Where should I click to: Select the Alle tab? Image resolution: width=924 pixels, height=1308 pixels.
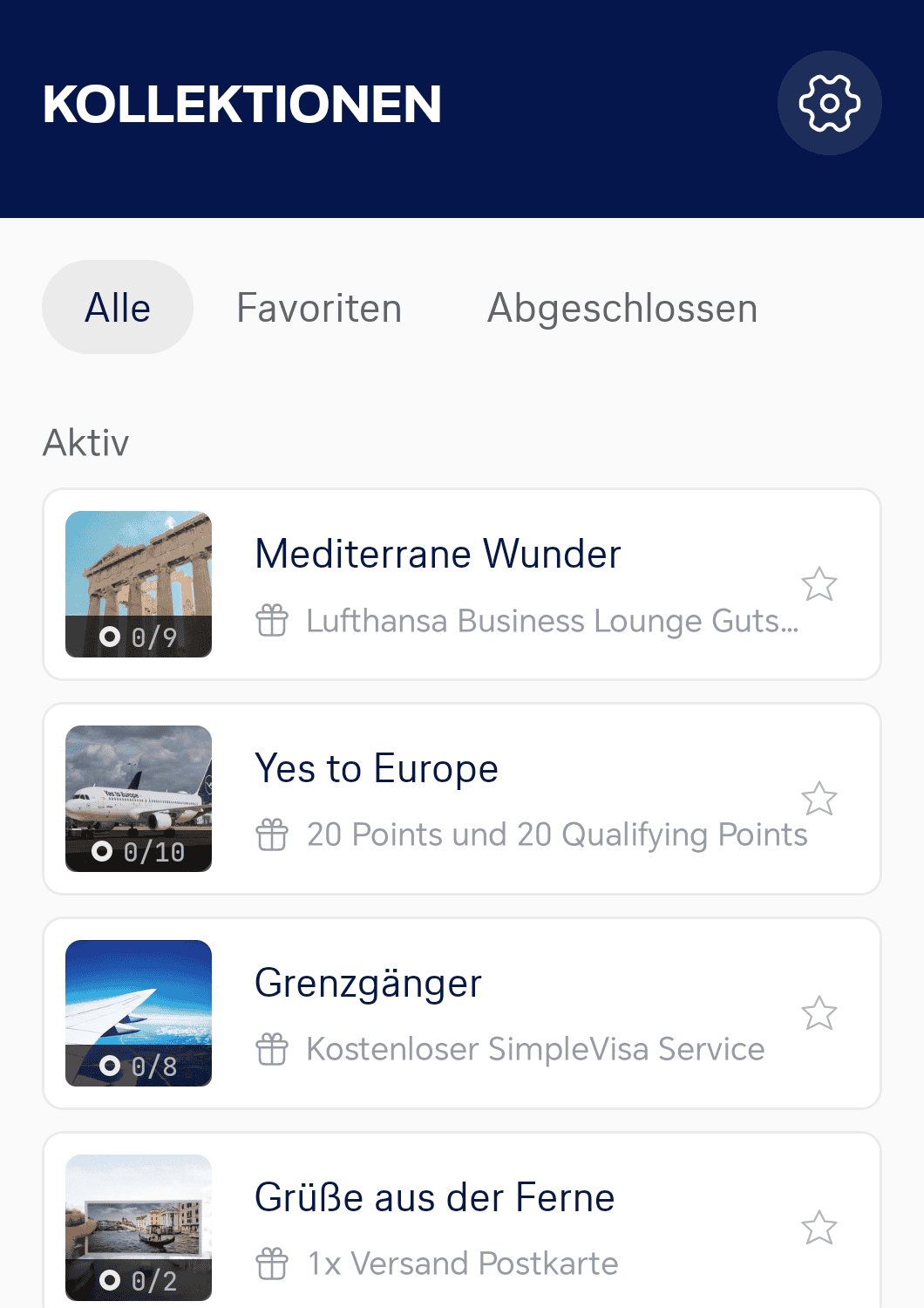pyautogui.click(x=118, y=308)
